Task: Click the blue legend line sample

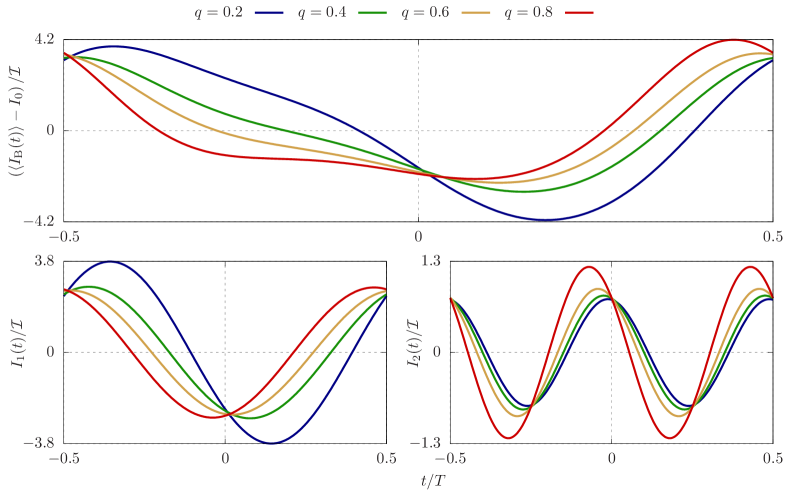Action: click(269, 12)
